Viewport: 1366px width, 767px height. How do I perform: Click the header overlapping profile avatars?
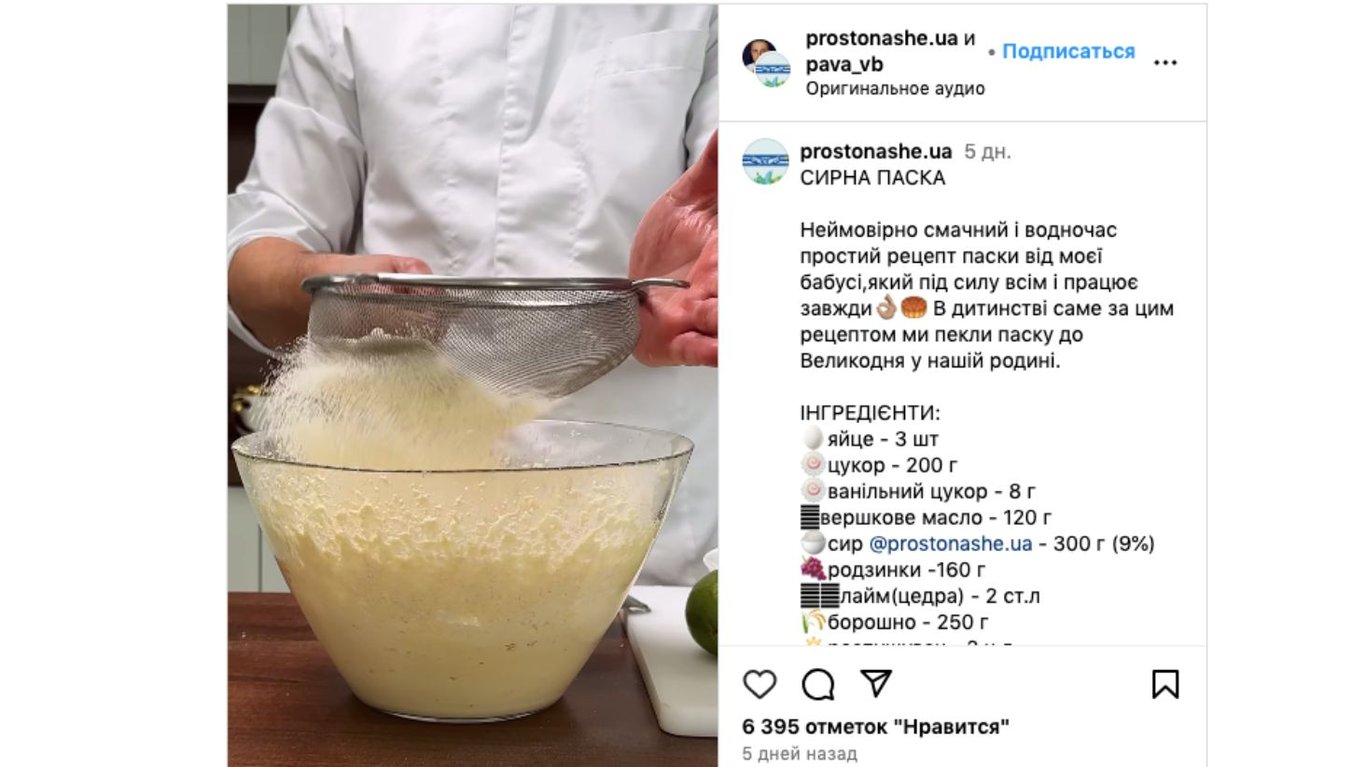click(767, 63)
